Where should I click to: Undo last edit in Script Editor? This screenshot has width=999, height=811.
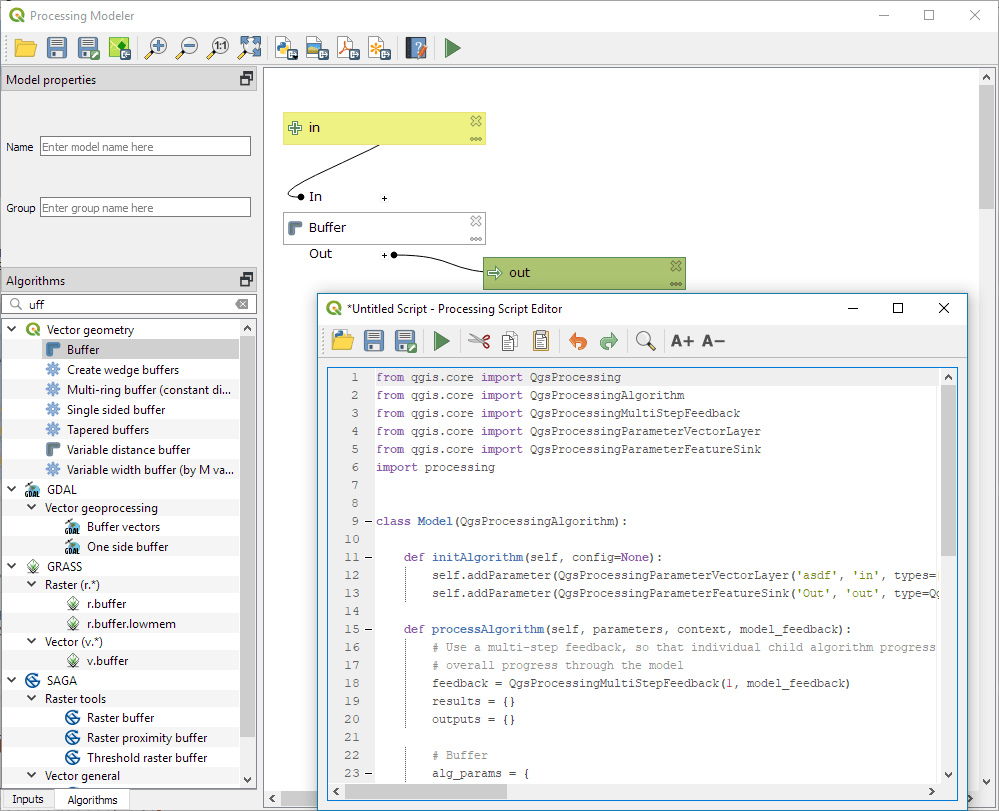(577, 341)
